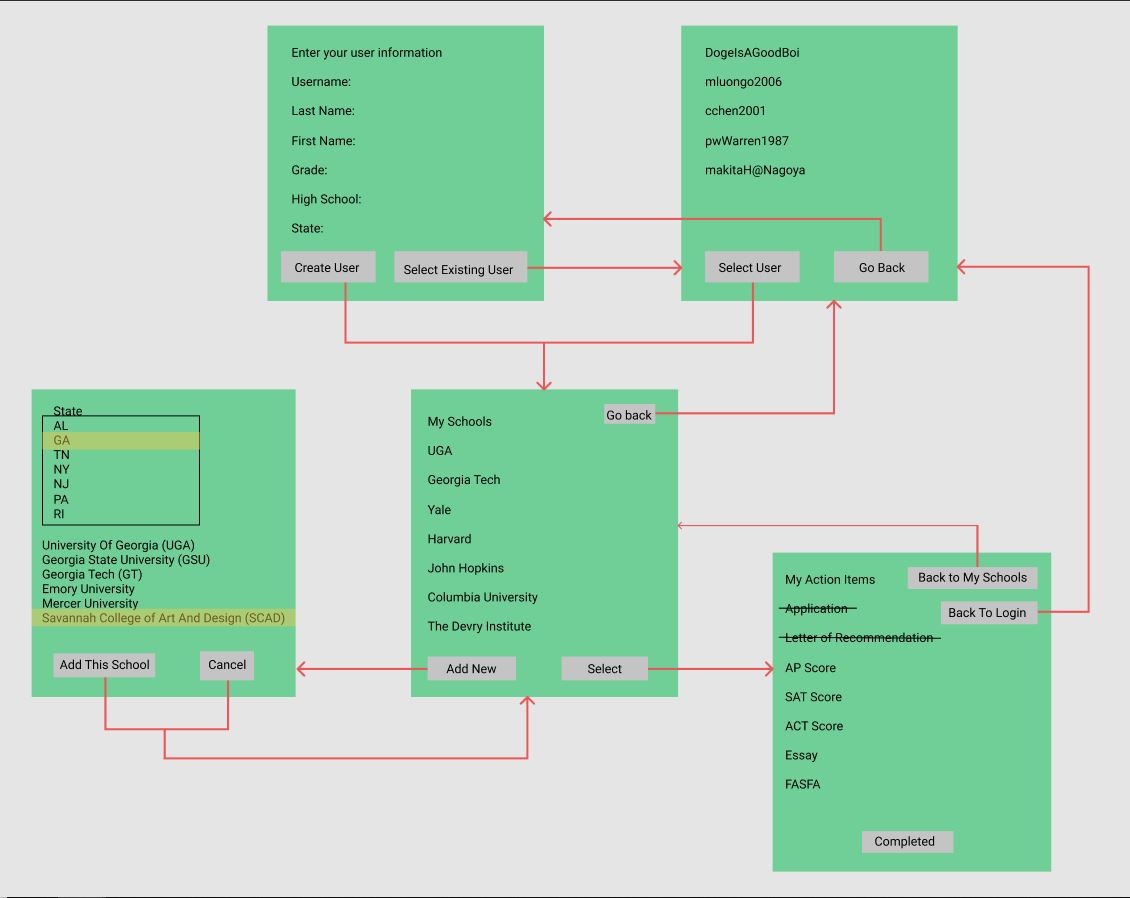1130x898 pixels.
Task: Click the Select button under My Schools
Action: (x=604, y=668)
